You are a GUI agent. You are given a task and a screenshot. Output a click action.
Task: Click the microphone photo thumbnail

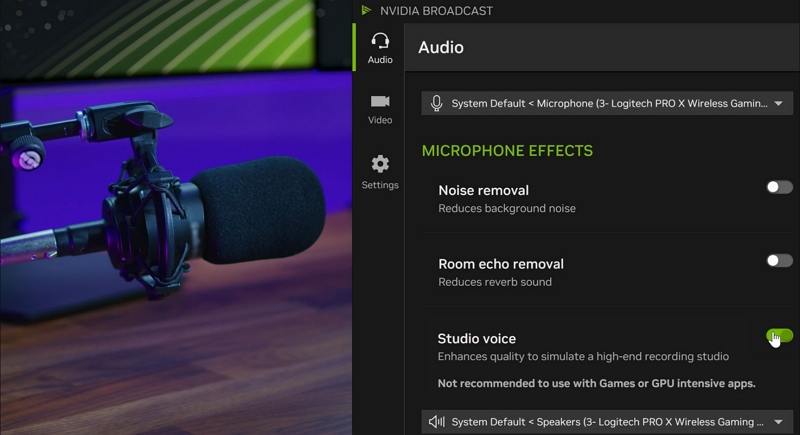(x=176, y=217)
